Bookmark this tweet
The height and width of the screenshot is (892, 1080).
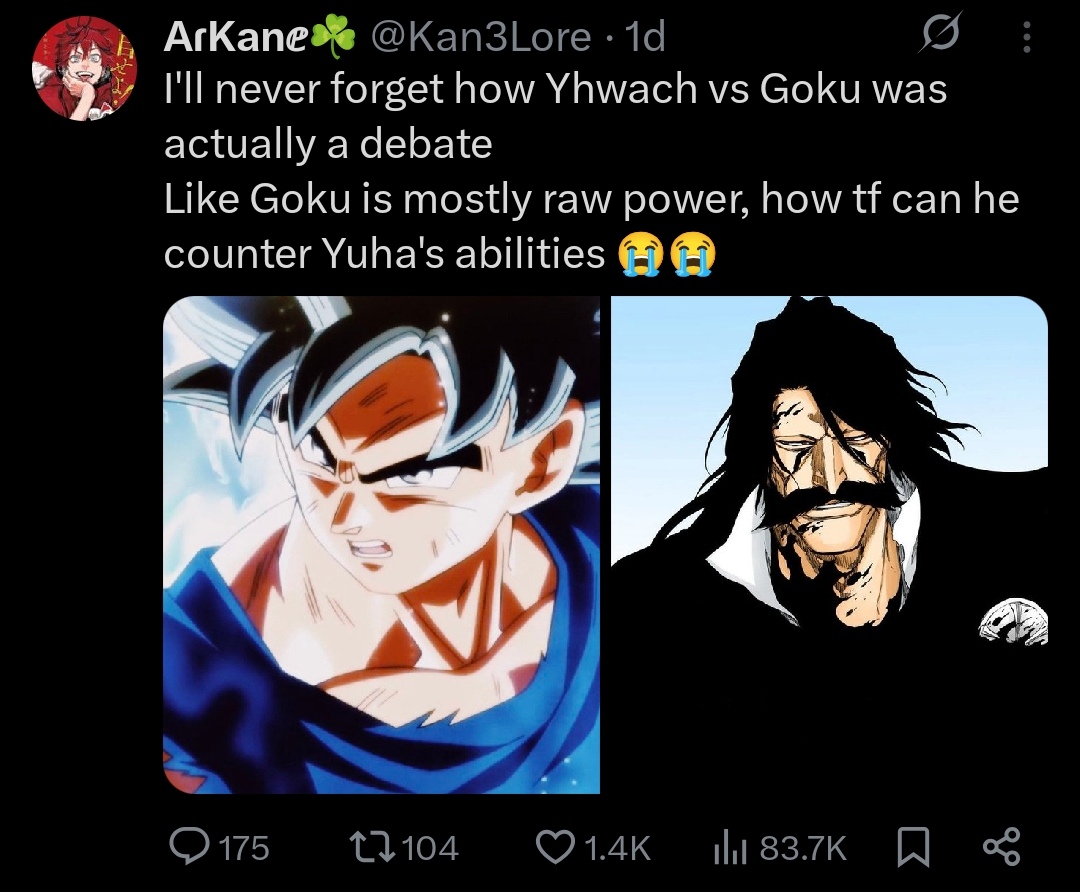[912, 847]
